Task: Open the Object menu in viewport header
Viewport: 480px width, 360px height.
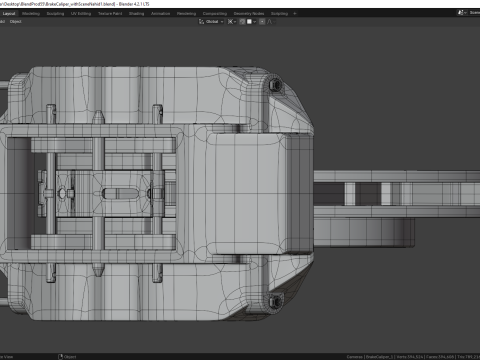Action: pos(15,22)
